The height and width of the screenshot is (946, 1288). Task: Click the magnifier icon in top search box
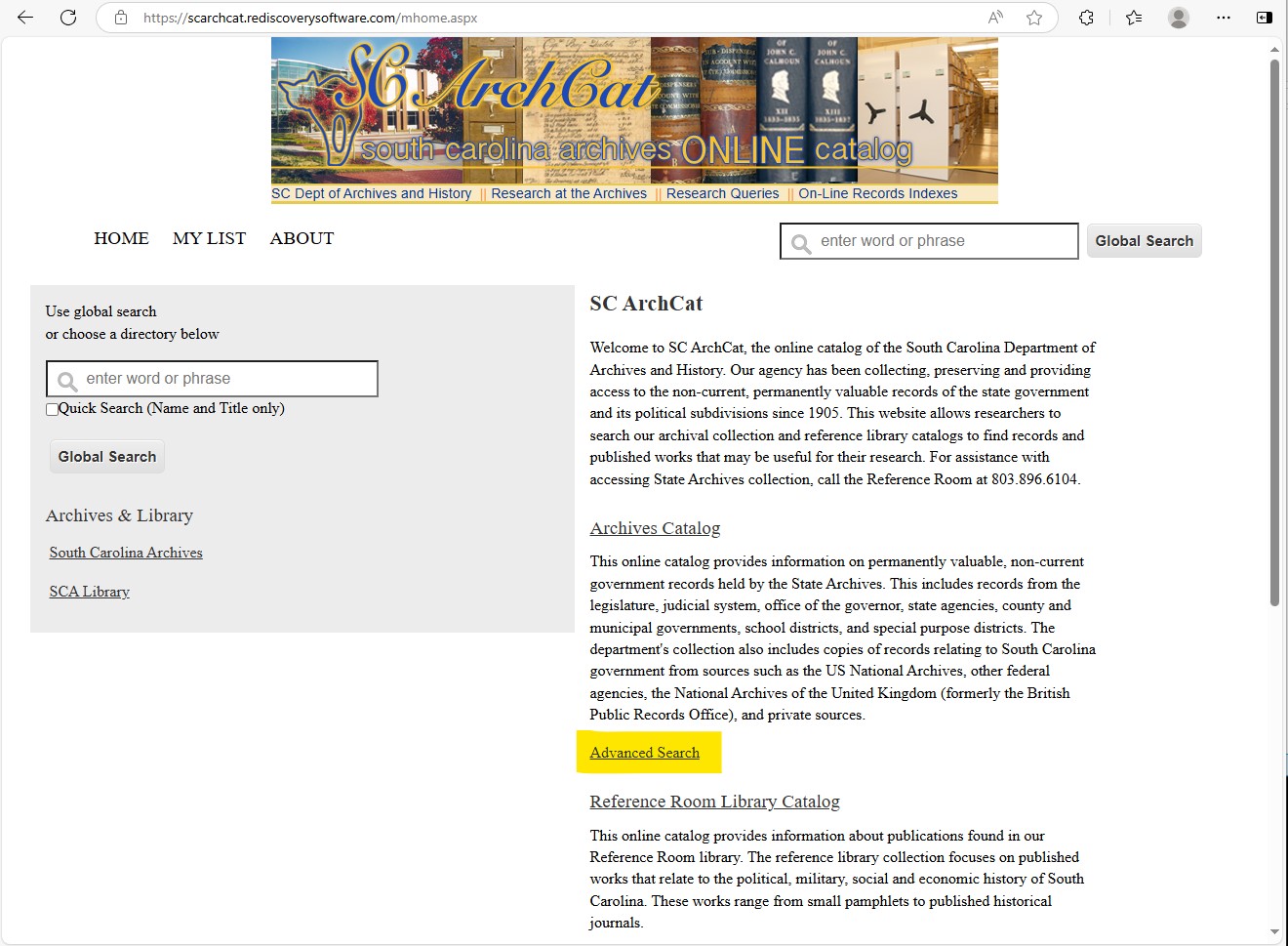[x=801, y=243]
